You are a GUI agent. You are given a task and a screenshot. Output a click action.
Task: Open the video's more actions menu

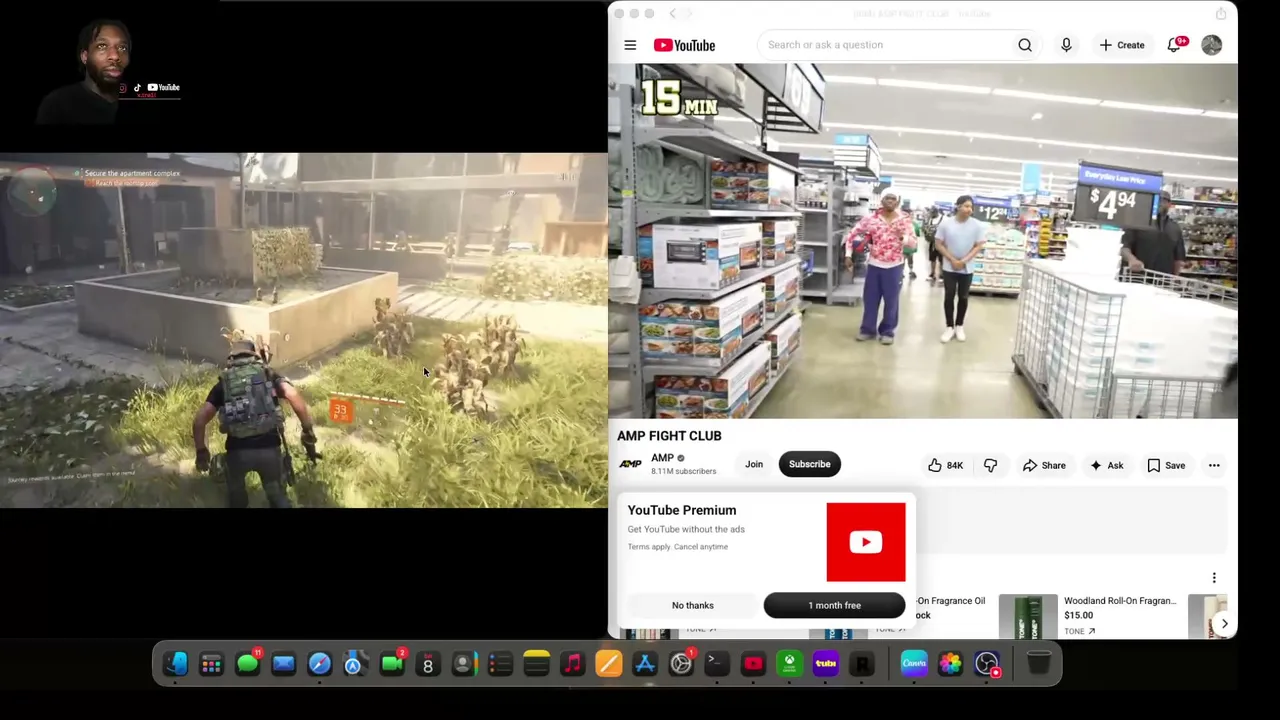[1214, 465]
